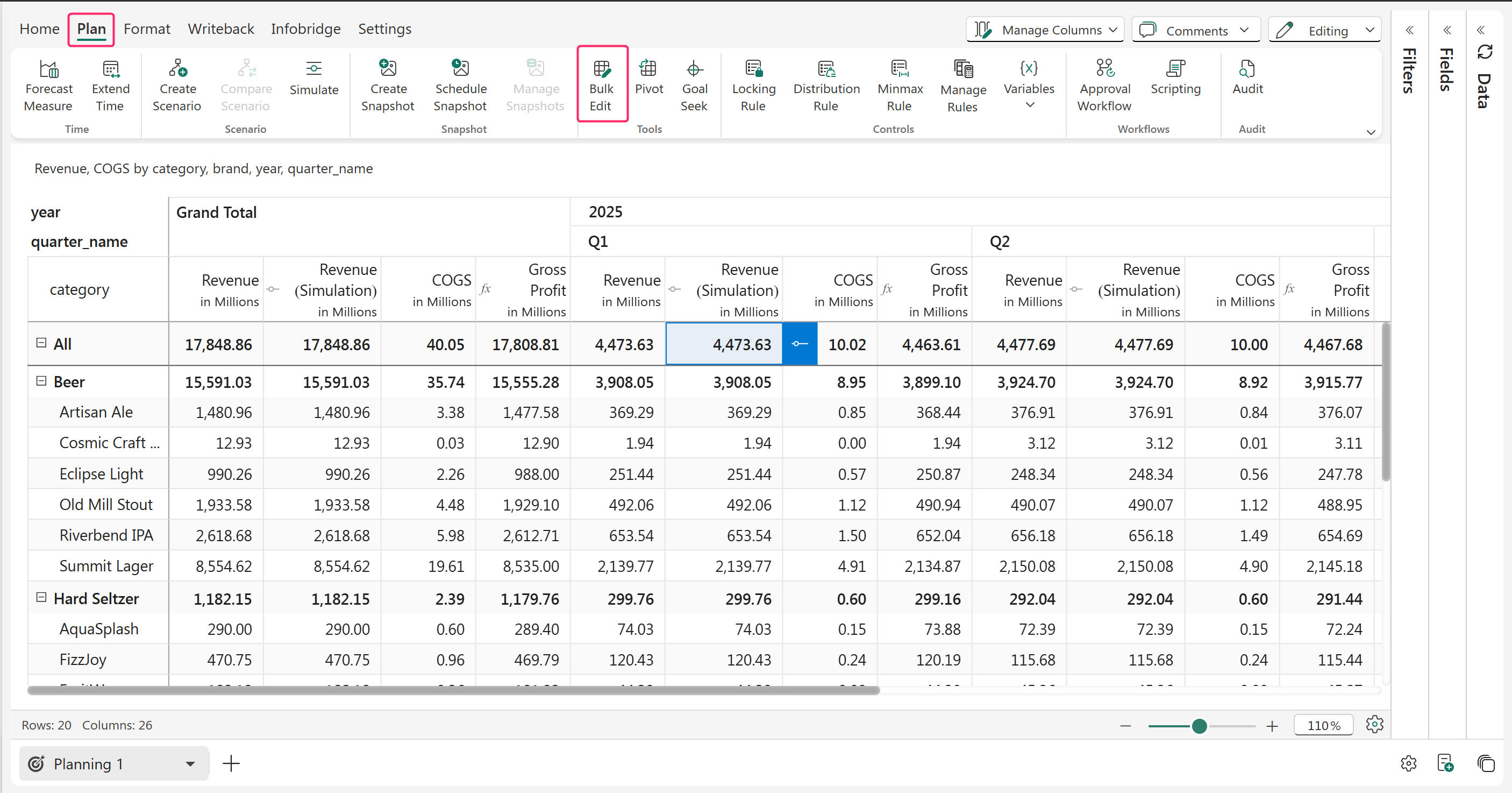The width and height of the screenshot is (1512, 793).
Task: Expand the Variables dropdown
Action: point(1029,105)
